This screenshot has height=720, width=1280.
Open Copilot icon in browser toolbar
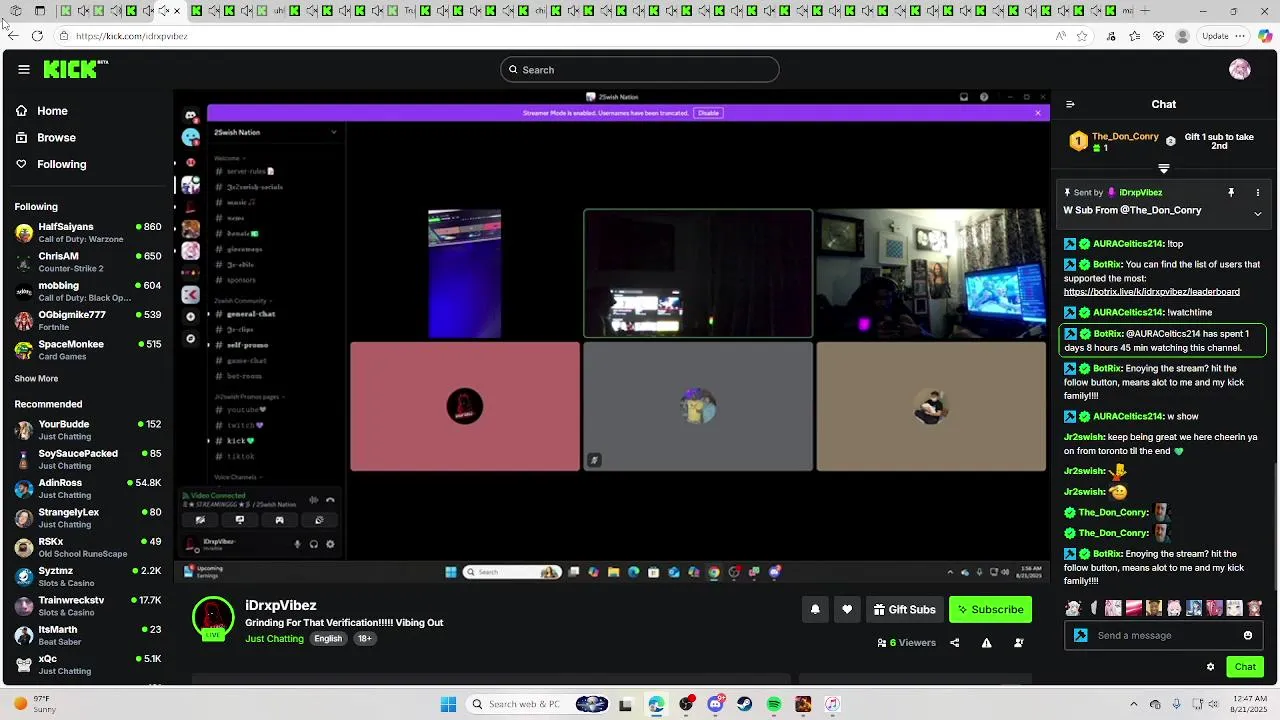point(1265,36)
